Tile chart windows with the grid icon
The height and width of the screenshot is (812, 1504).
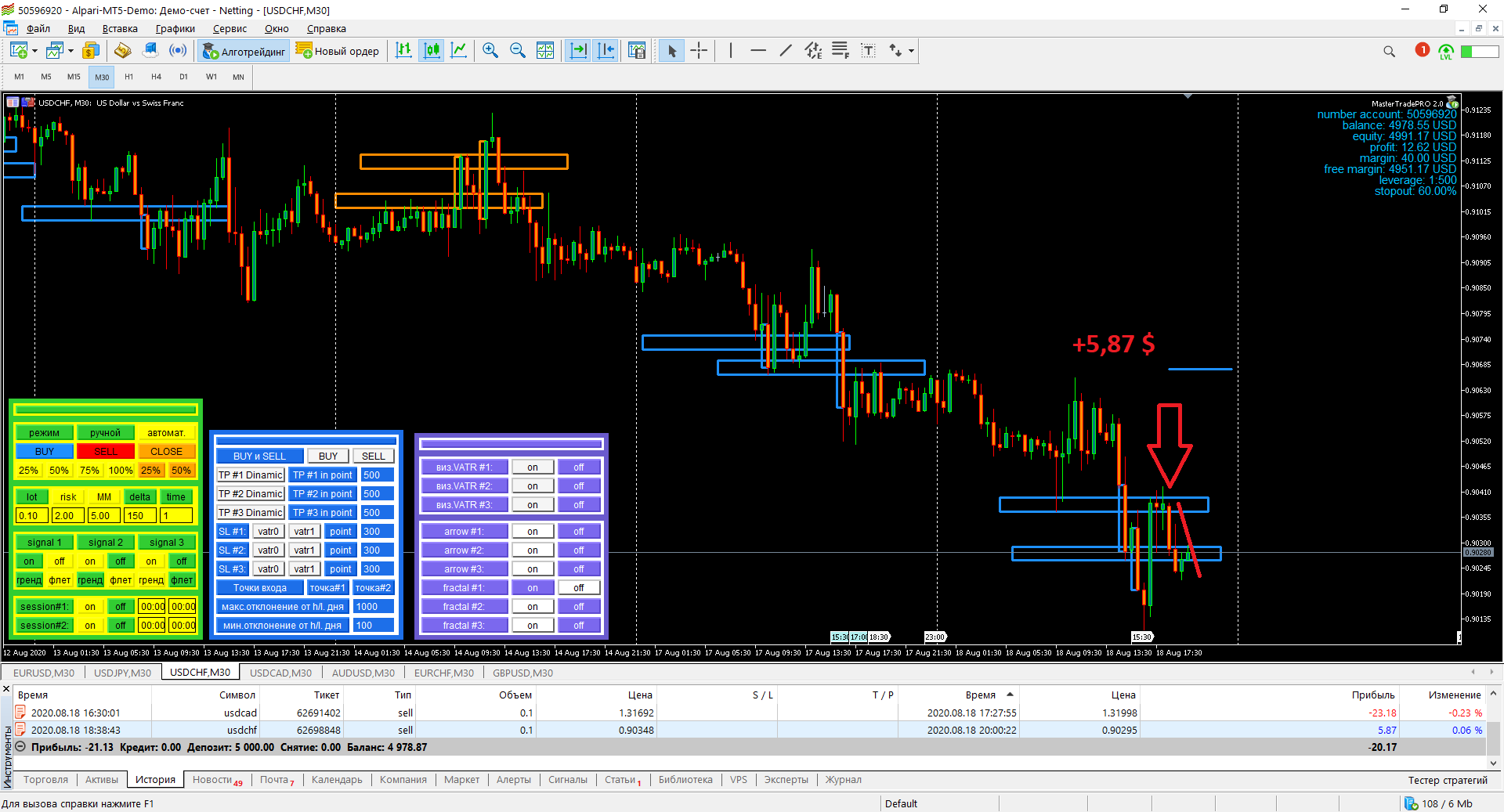[x=545, y=51]
